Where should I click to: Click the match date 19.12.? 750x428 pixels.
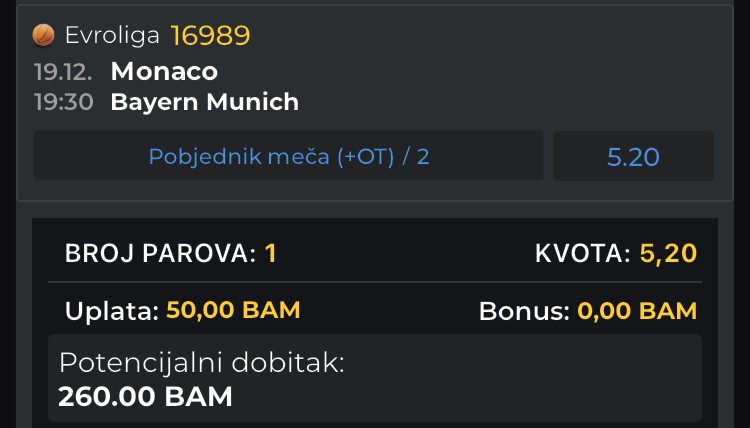(x=64, y=72)
